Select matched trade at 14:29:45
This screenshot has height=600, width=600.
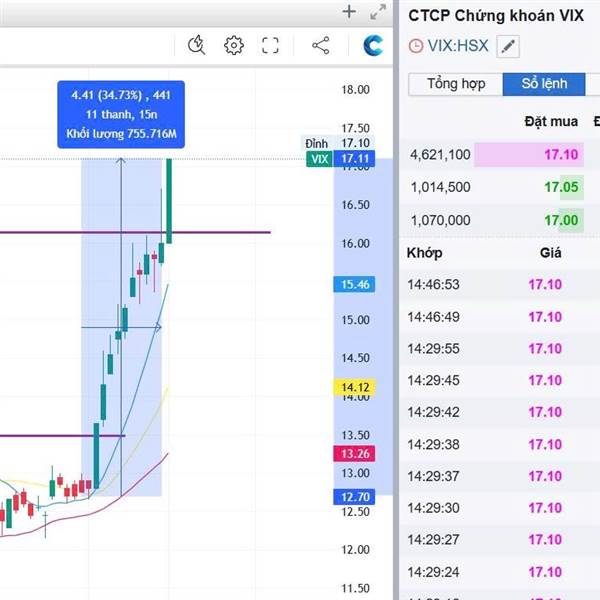tap(499, 380)
